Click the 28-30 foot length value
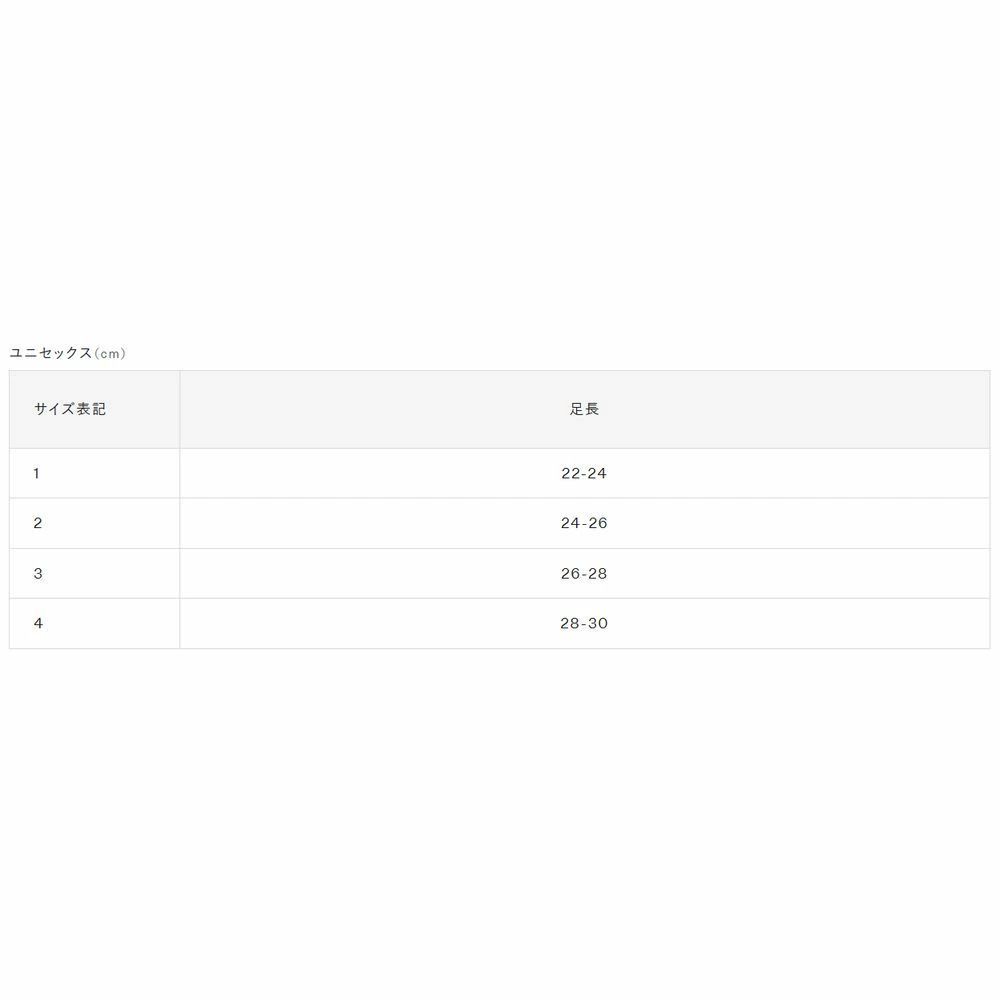 [x=584, y=623]
